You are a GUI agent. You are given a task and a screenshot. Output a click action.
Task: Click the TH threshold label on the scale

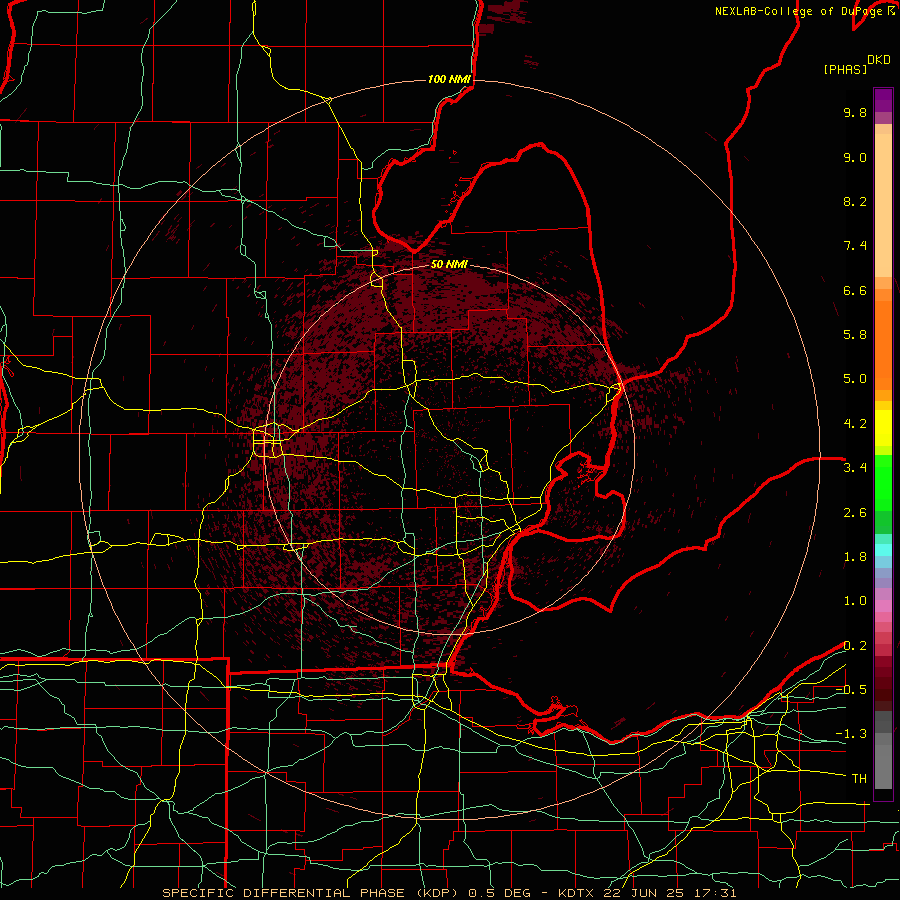click(859, 779)
